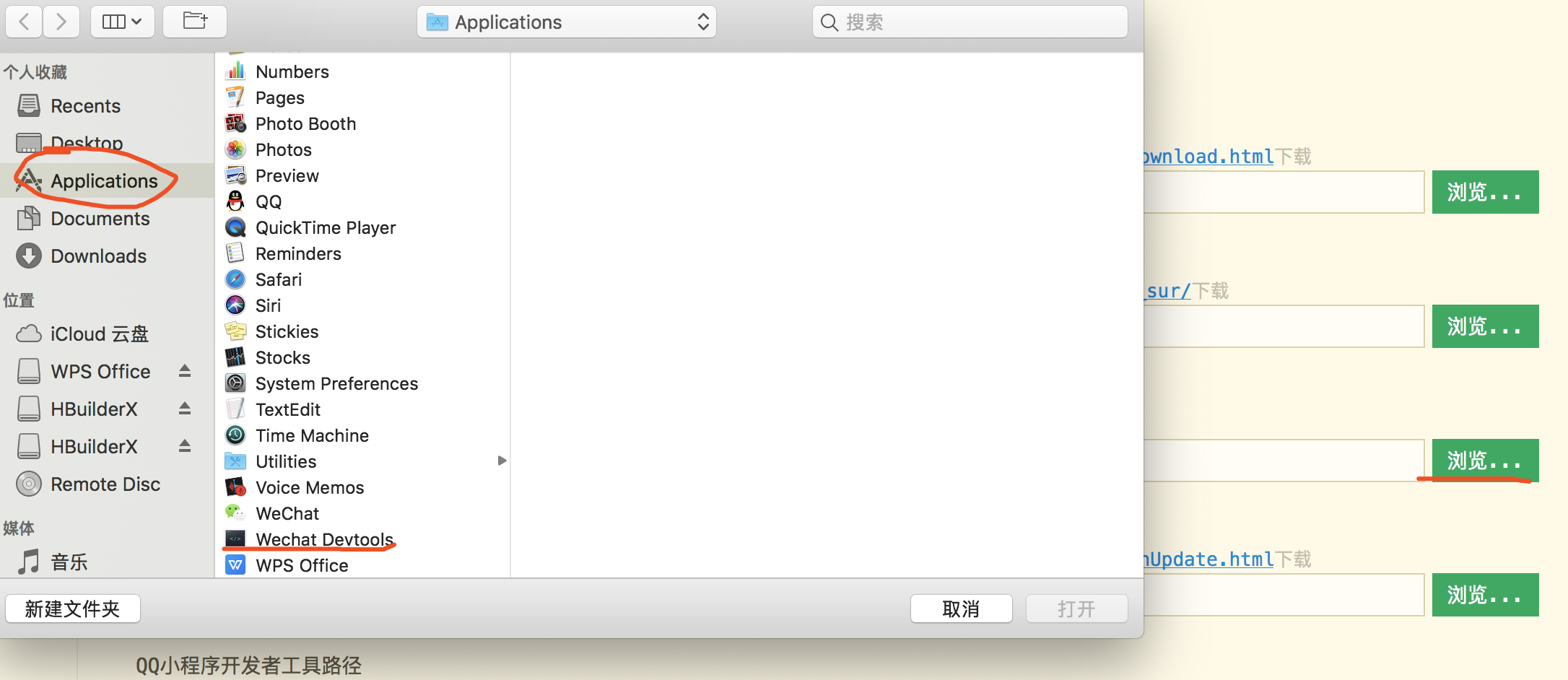Eject the second HBuilderX volume
The height and width of the screenshot is (680, 1568).
tap(185, 446)
